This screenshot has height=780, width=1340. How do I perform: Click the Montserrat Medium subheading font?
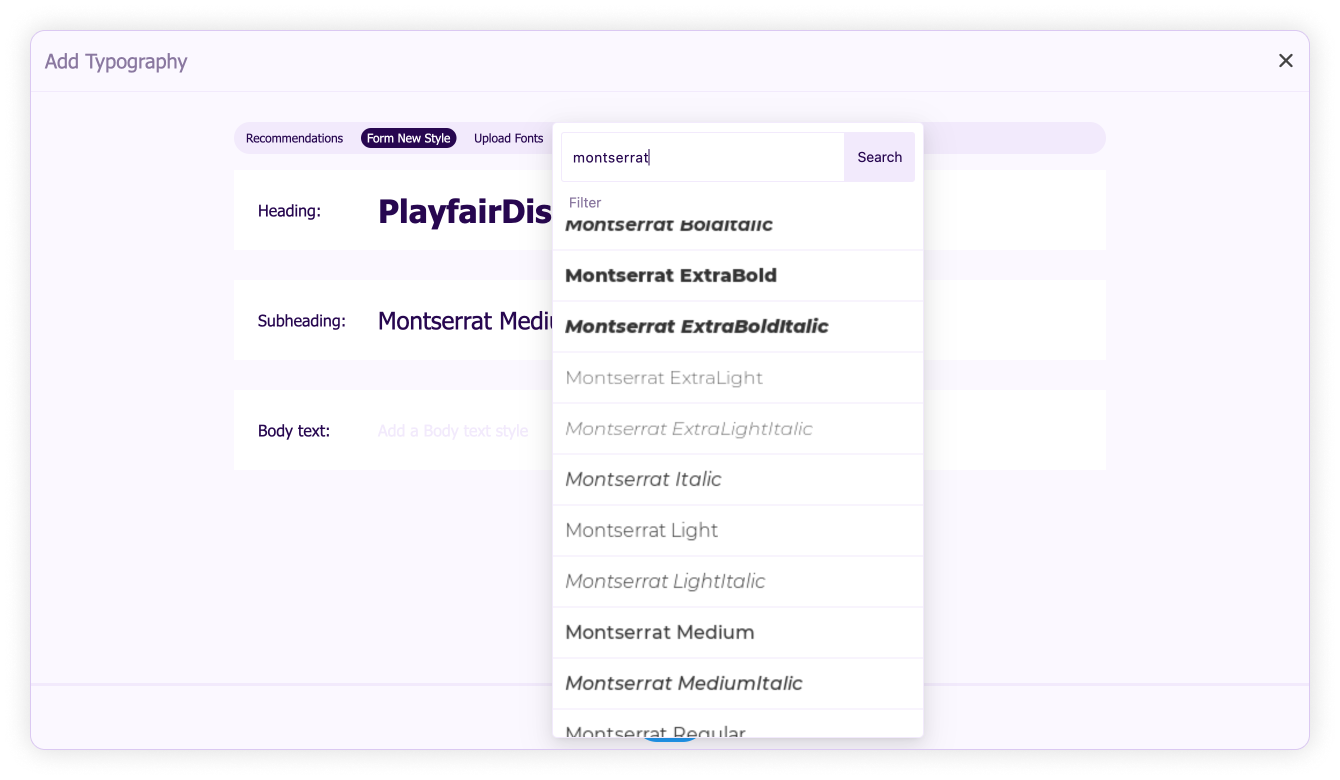point(465,321)
